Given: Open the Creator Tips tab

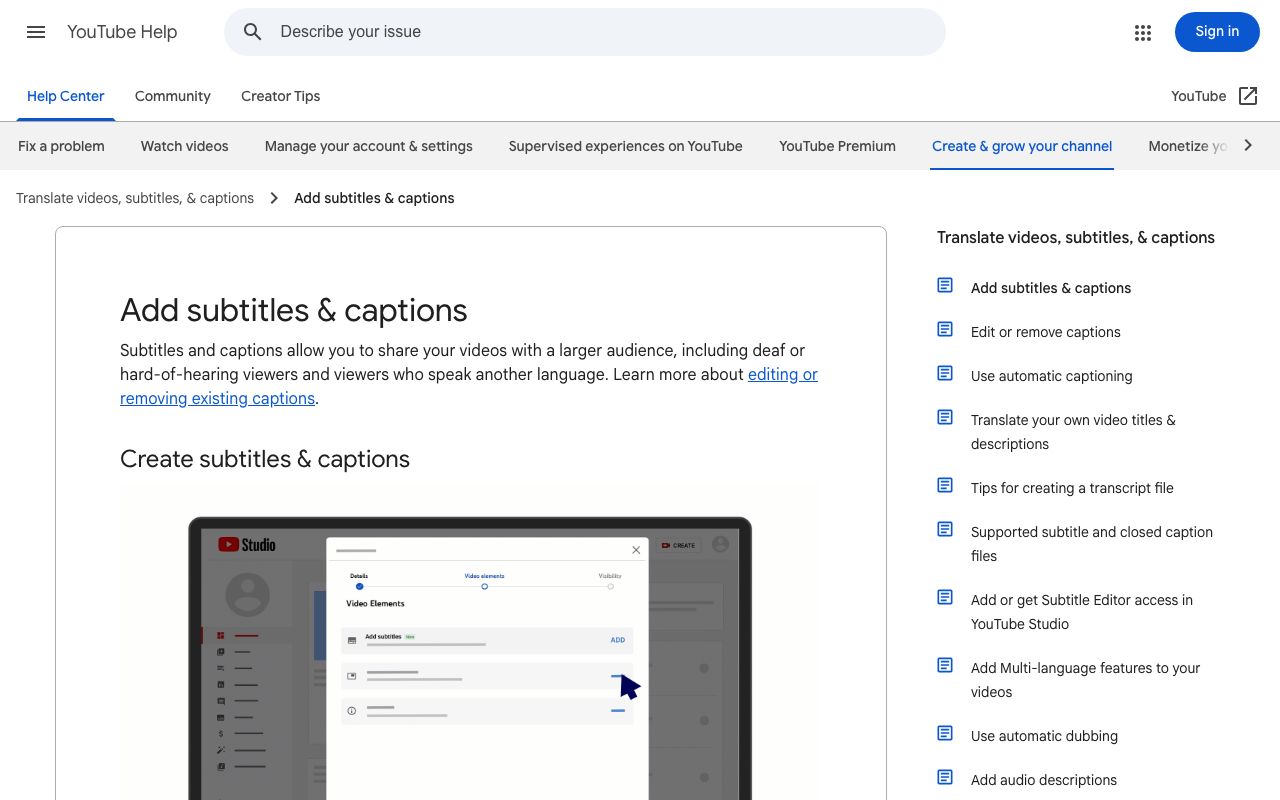Looking at the screenshot, I should click(x=281, y=96).
